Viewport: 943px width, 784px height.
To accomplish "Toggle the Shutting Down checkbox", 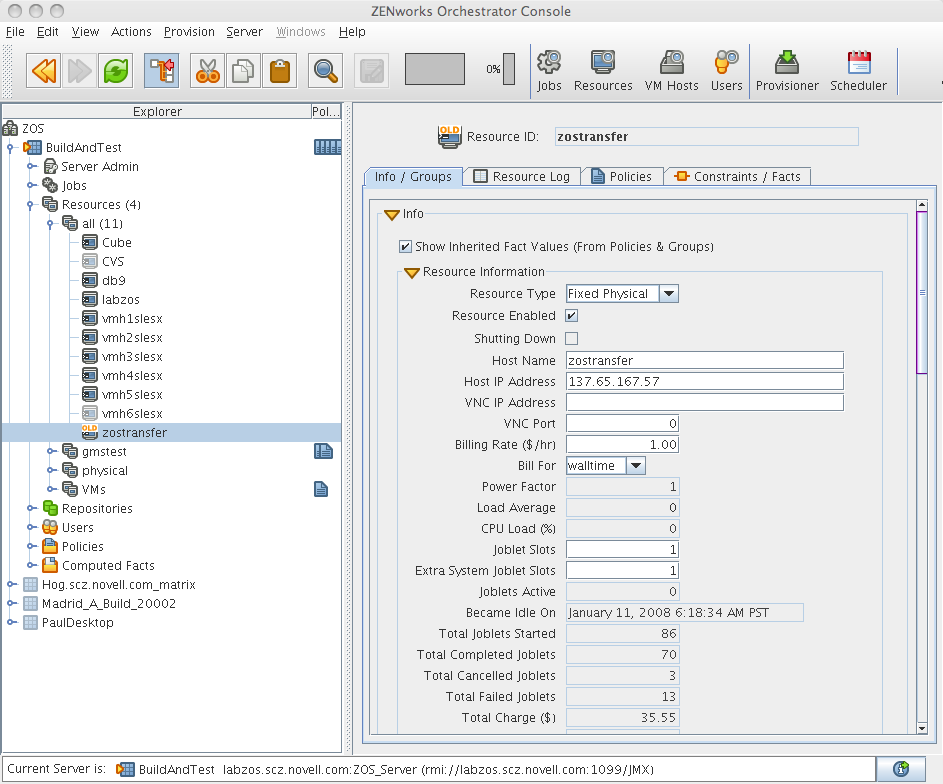I will (x=572, y=338).
